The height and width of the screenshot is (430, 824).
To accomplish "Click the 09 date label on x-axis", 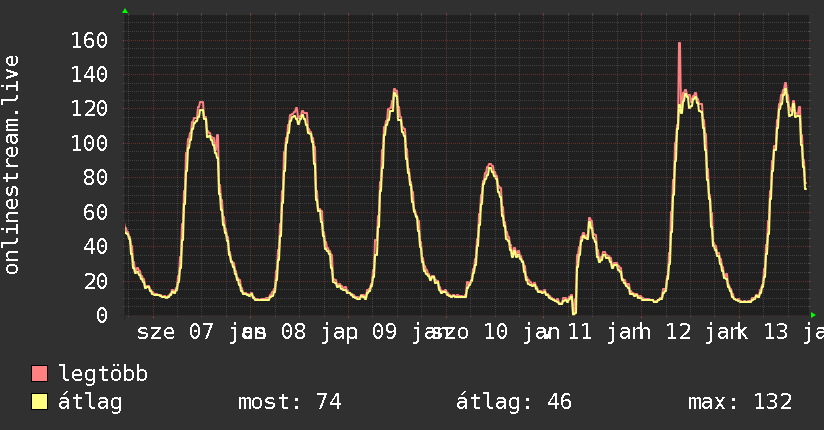I will pyautogui.click(x=385, y=332).
